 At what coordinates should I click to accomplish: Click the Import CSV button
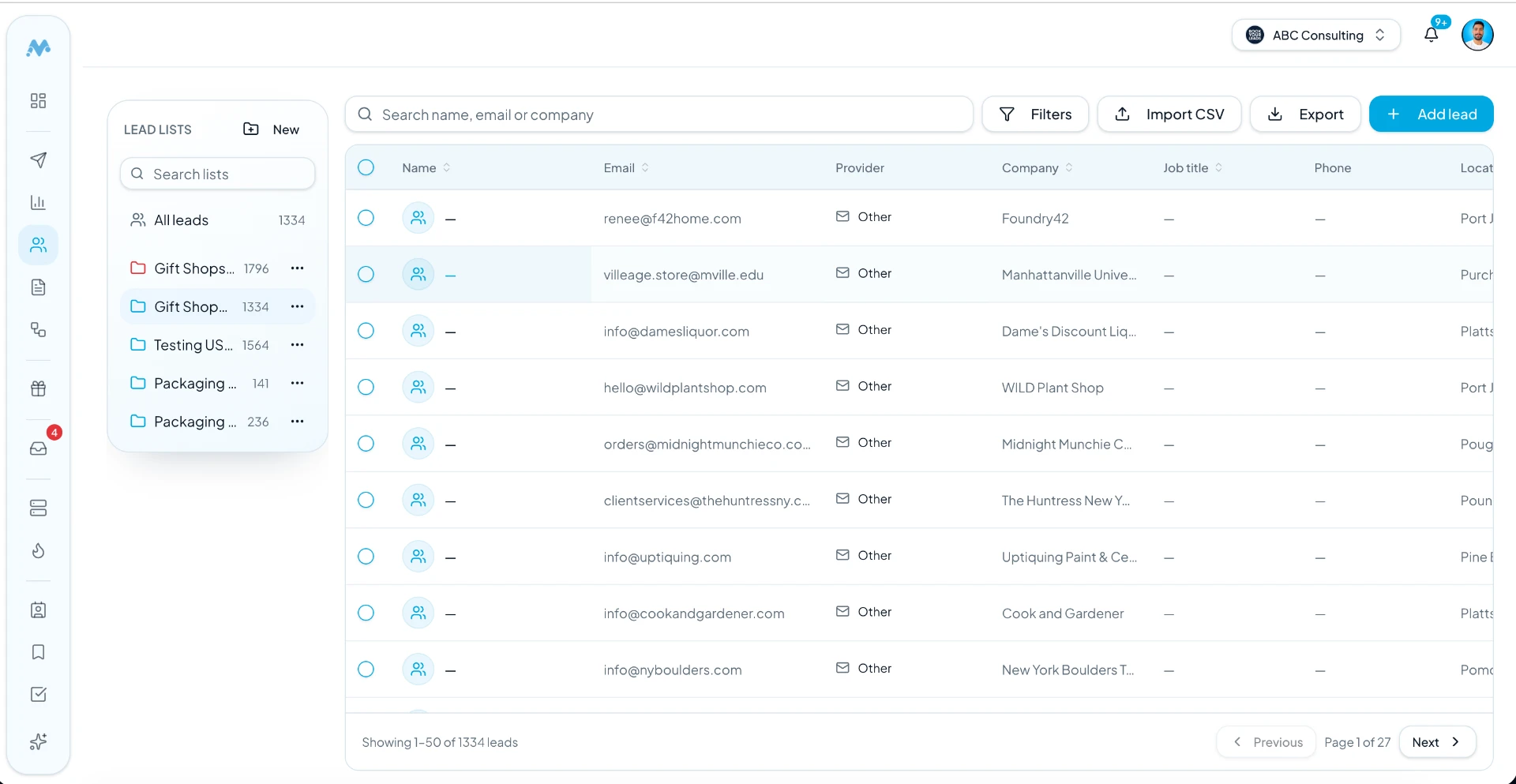pyautogui.click(x=1169, y=114)
